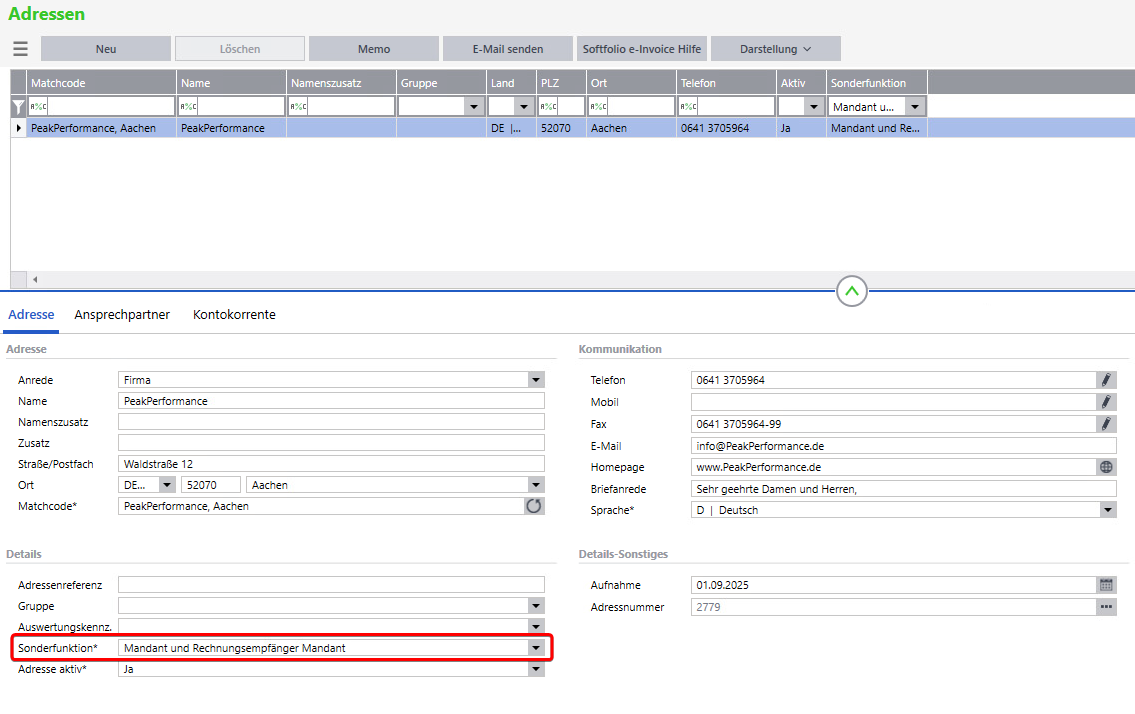Click E-Mail senden button
This screenshot has width=1135, height=714.
(x=507, y=49)
